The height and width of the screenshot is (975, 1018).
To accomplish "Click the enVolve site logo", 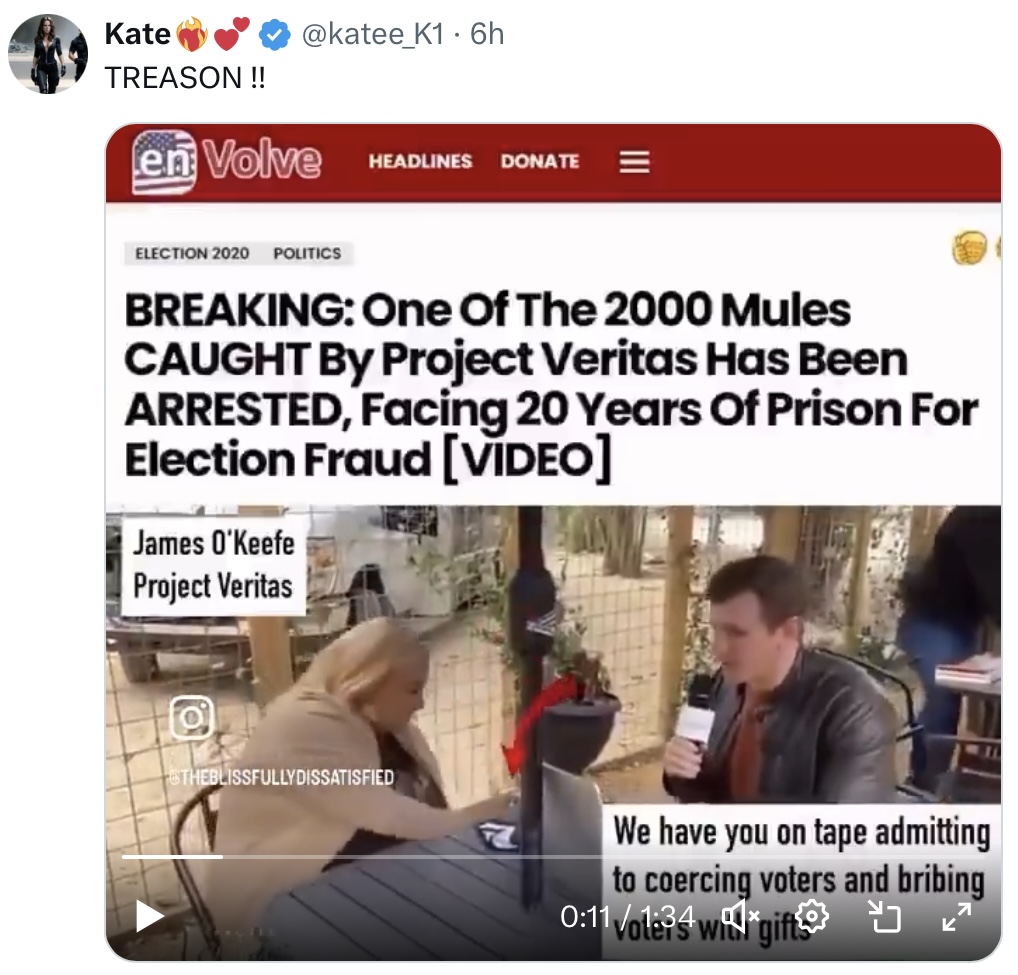I will point(227,161).
